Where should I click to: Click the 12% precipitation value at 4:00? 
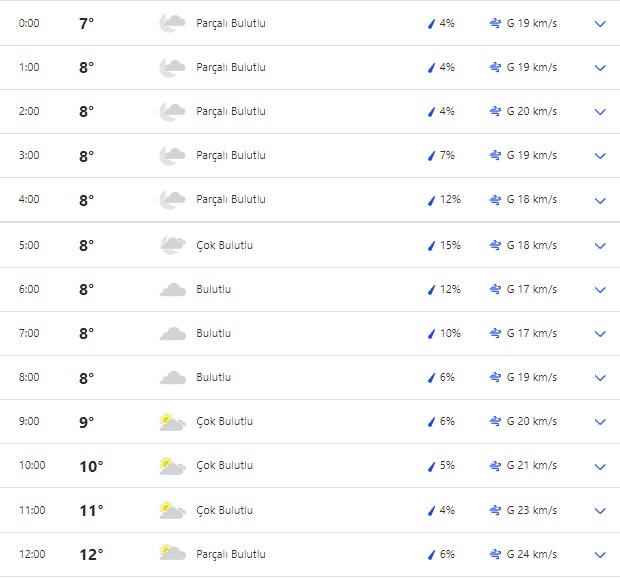[450, 200]
